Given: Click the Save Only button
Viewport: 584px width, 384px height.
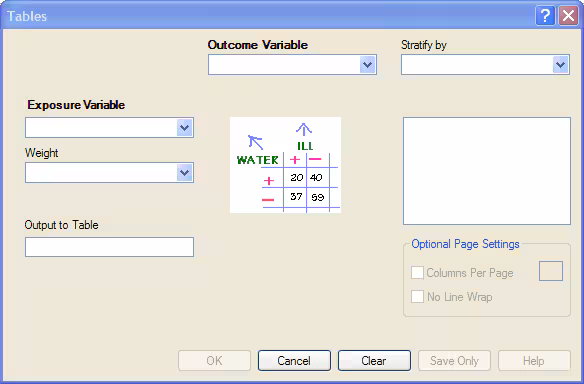Looking at the screenshot, I should (454, 361).
